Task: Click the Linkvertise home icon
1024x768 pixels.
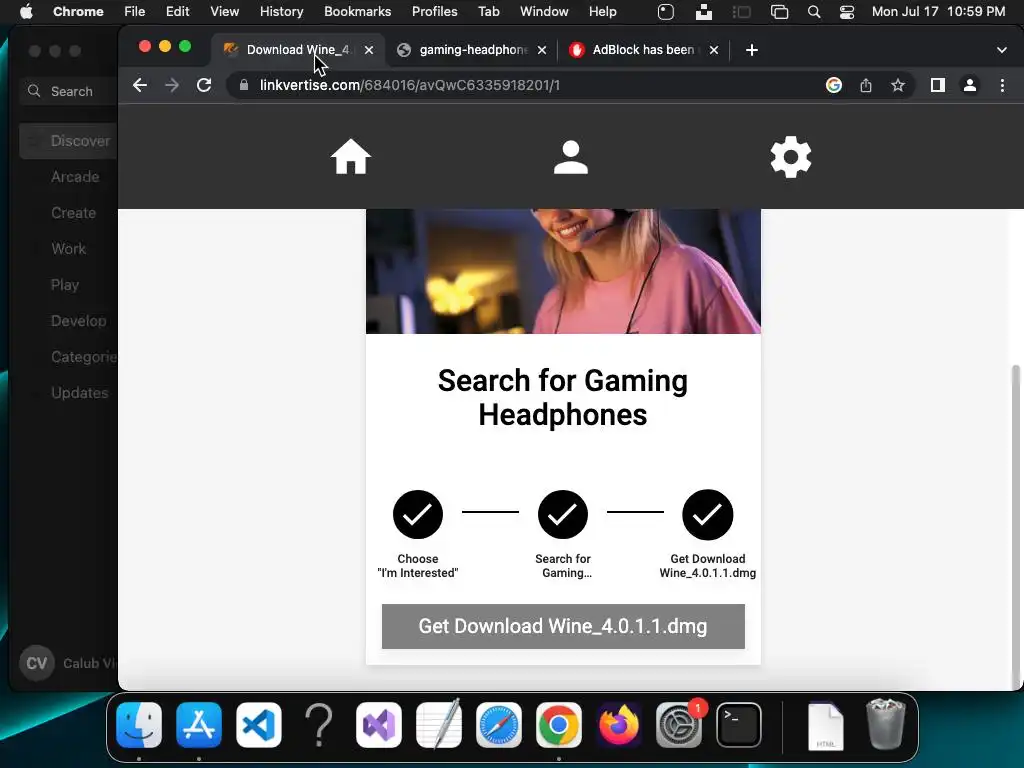Action: click(x=351, y=157)
